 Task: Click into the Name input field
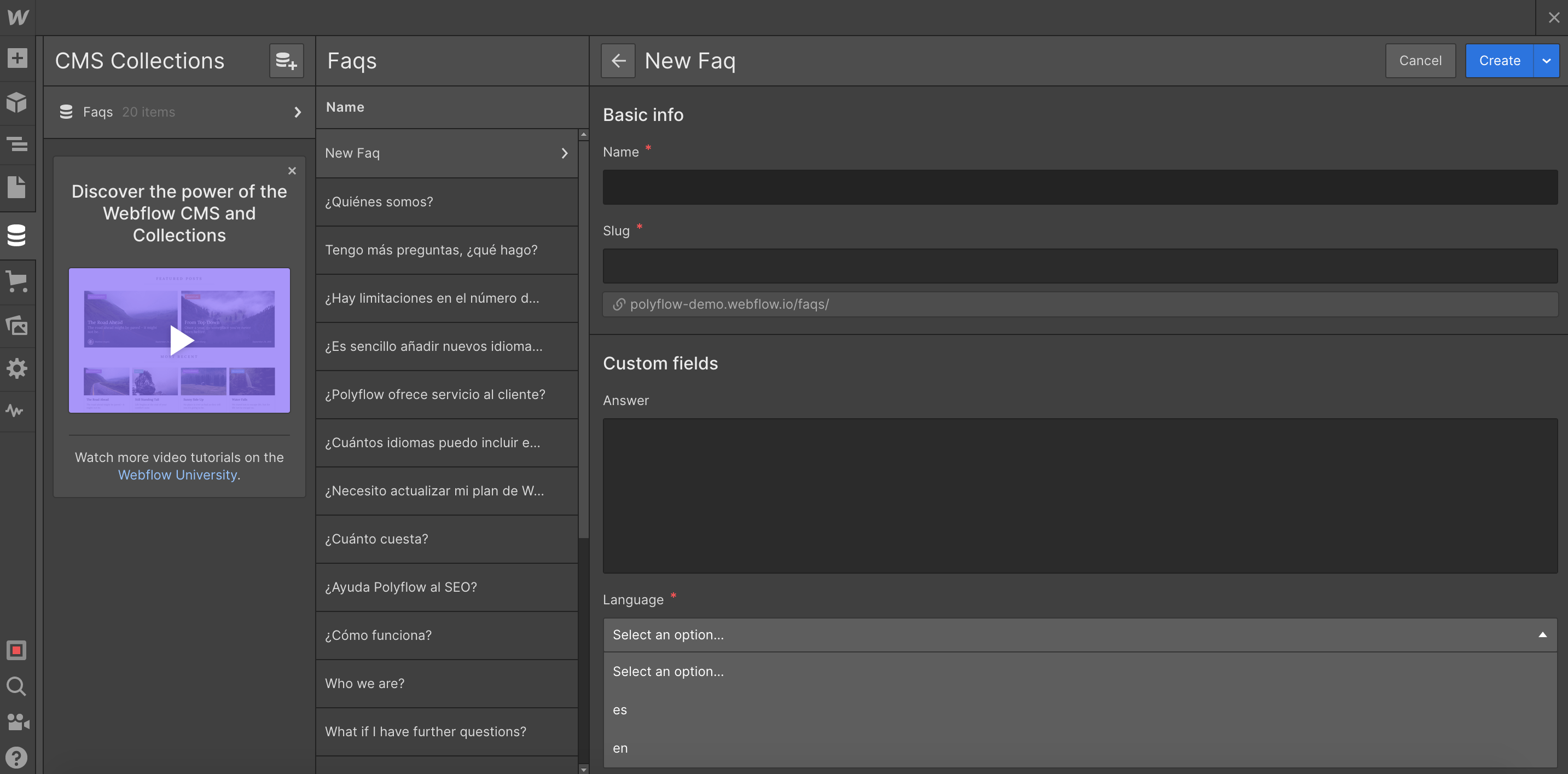[1080, 187]
